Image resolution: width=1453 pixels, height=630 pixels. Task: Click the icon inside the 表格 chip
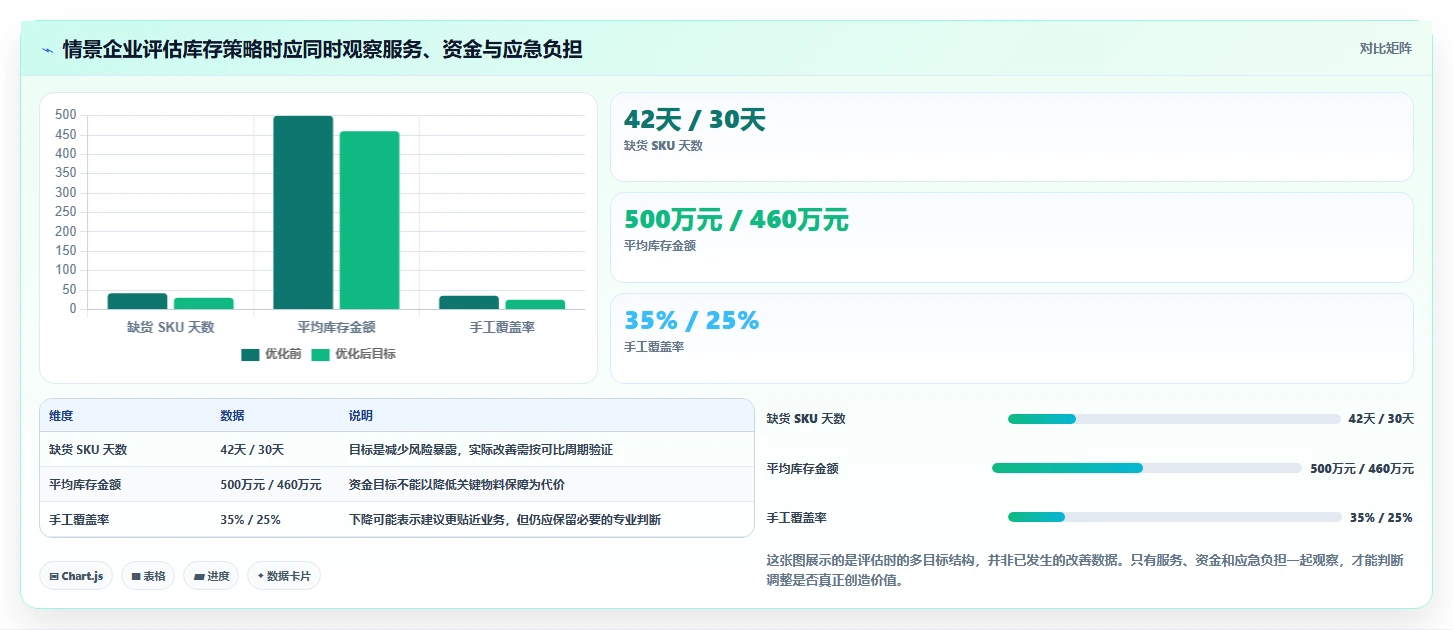[x=136, y=577]
